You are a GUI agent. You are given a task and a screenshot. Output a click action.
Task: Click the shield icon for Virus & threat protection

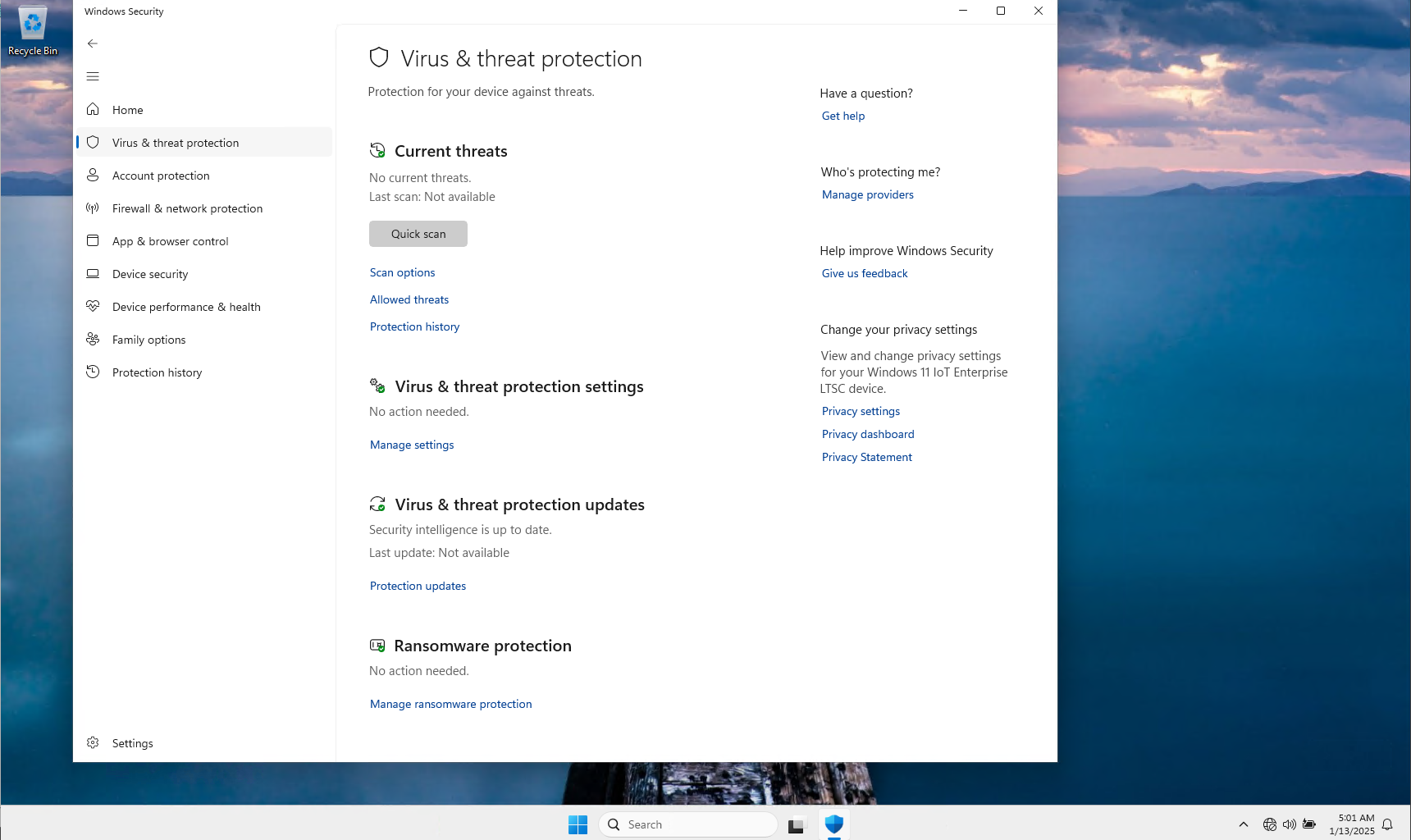pyautogui.click(x=93, y=142)
